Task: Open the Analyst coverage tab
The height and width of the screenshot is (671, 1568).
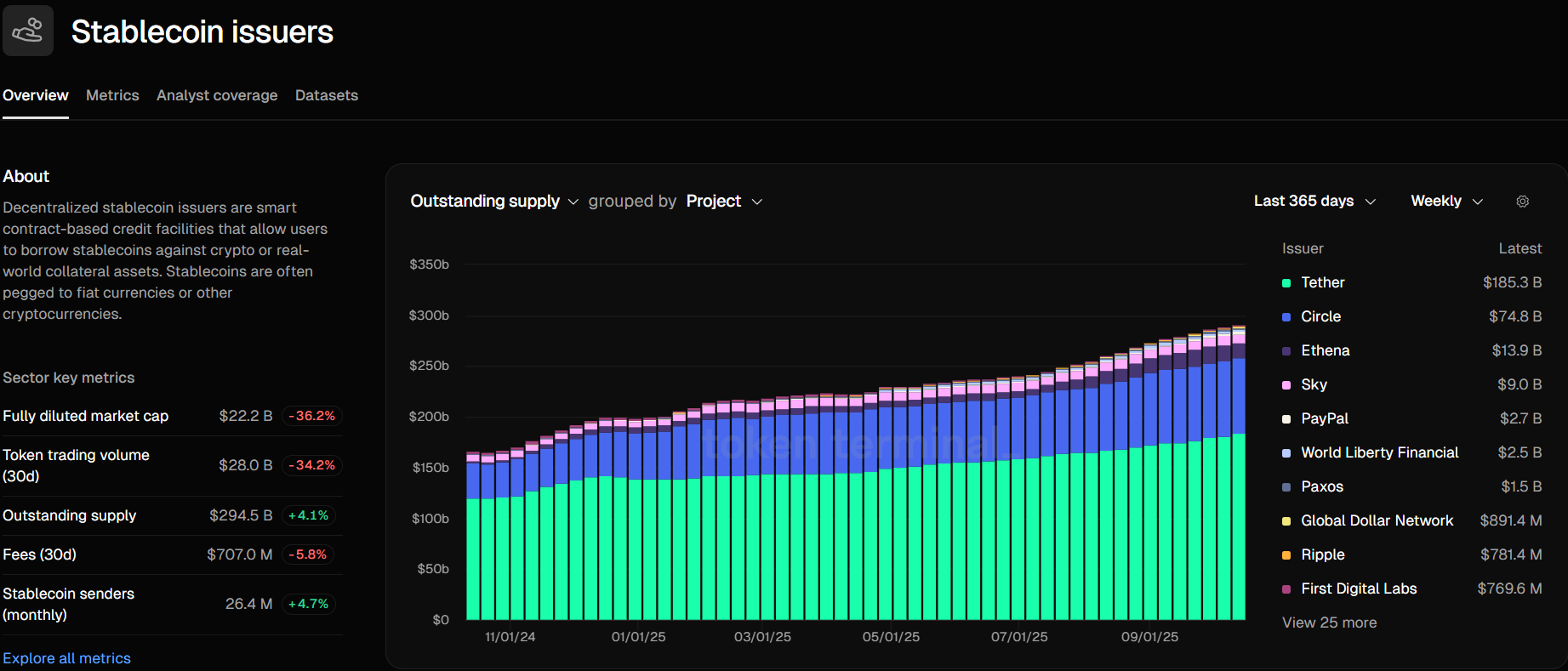Action: click(x=217, y=95)
